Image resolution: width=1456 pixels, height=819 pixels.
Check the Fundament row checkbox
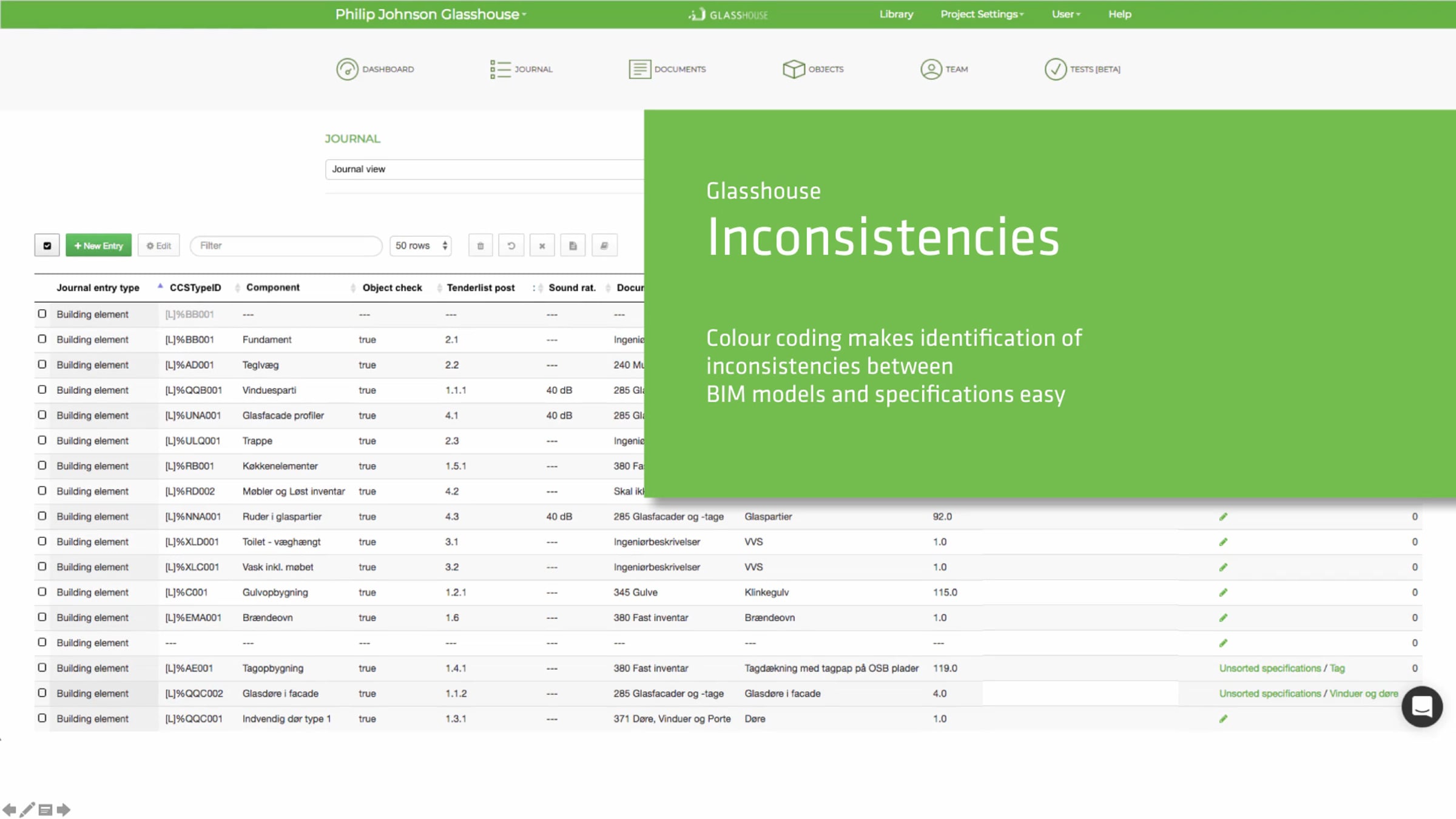(x=42, y=339)
